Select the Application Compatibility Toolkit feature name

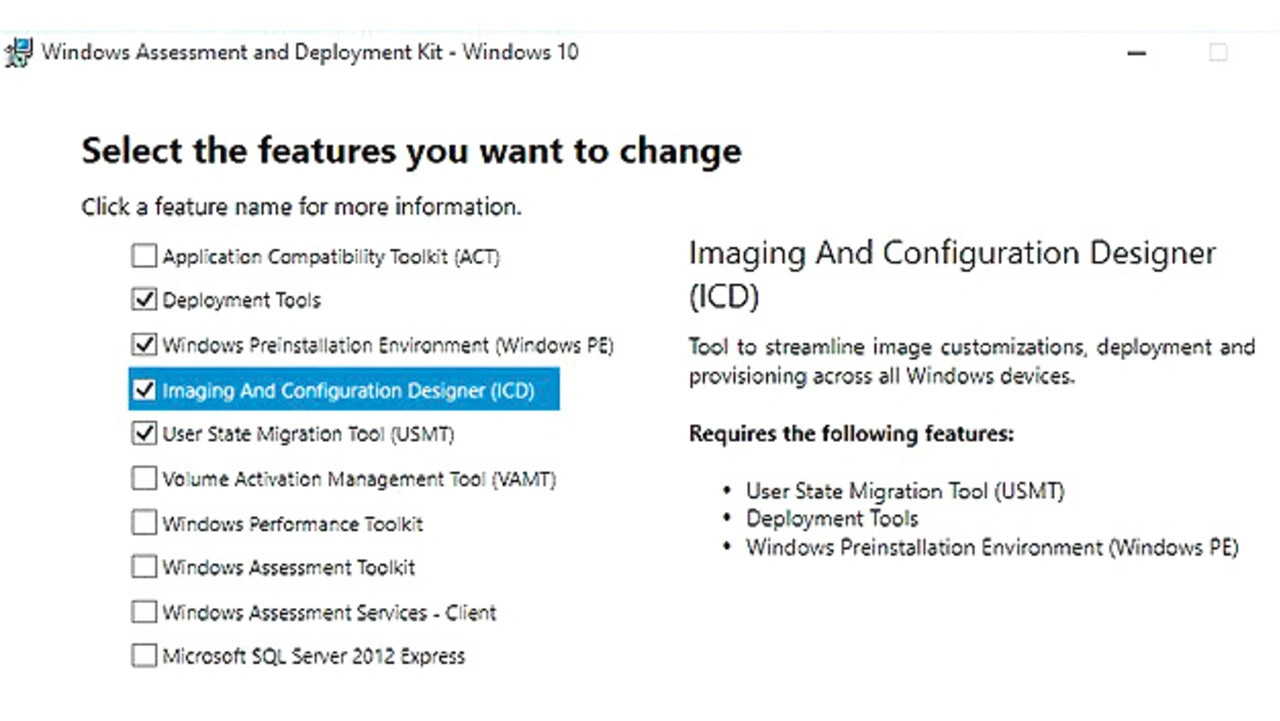point(331,257)
